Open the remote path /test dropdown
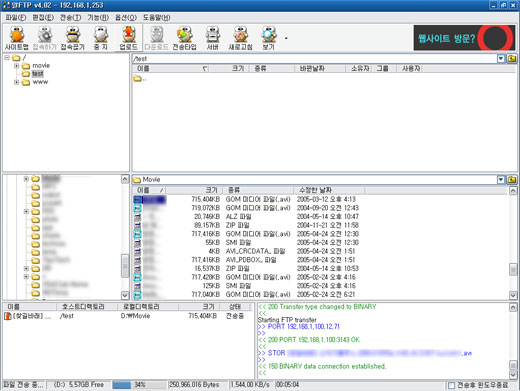 point(501,59)
